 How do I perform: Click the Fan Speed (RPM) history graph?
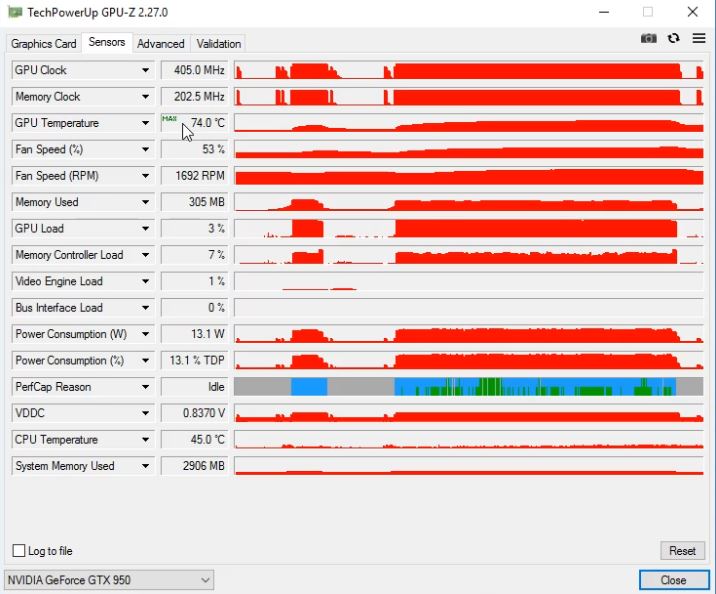(469, 176)
